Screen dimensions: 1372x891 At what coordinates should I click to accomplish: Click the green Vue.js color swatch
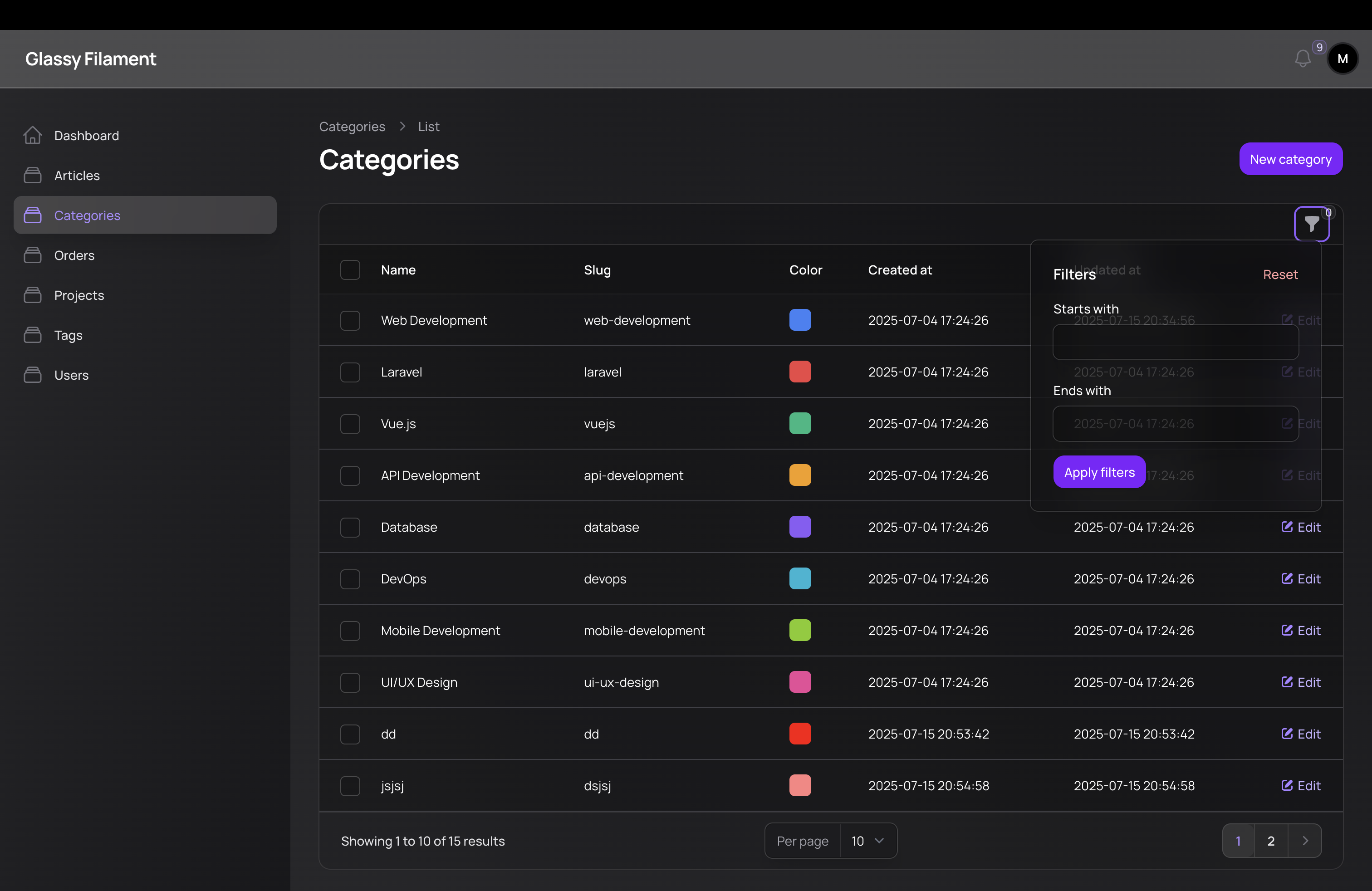tap(800, 424)
